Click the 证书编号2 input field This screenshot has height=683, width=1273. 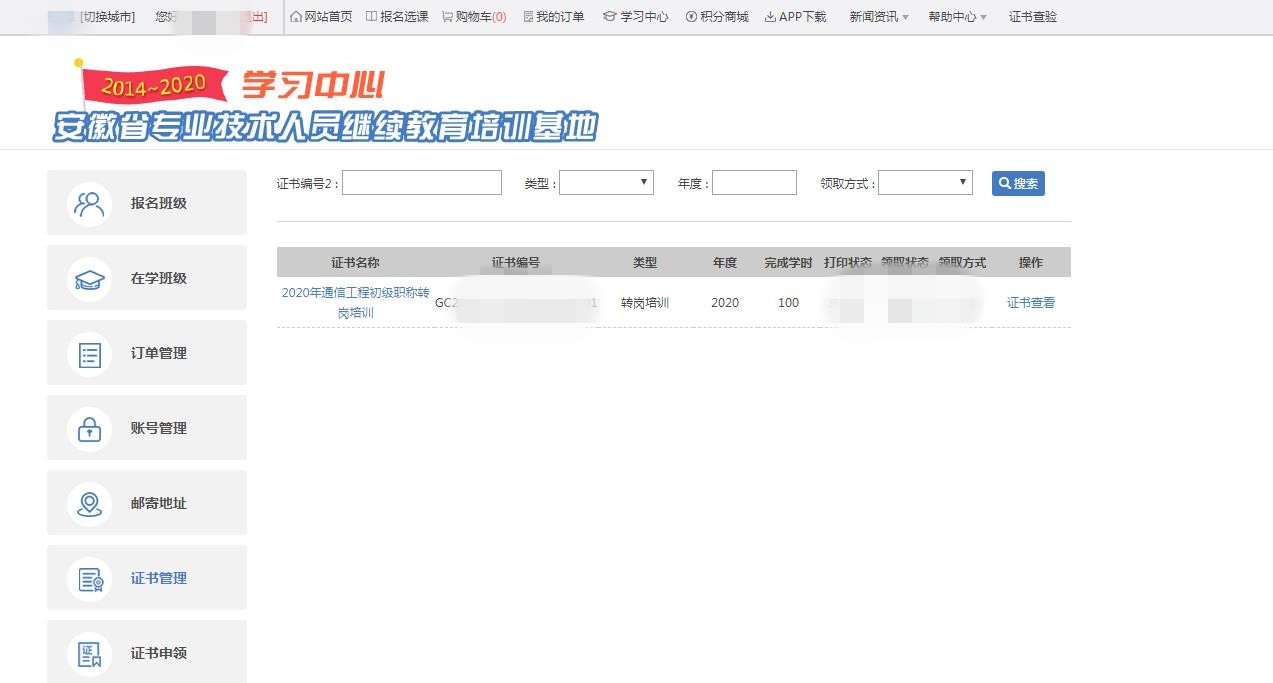[x=421, y=183]
